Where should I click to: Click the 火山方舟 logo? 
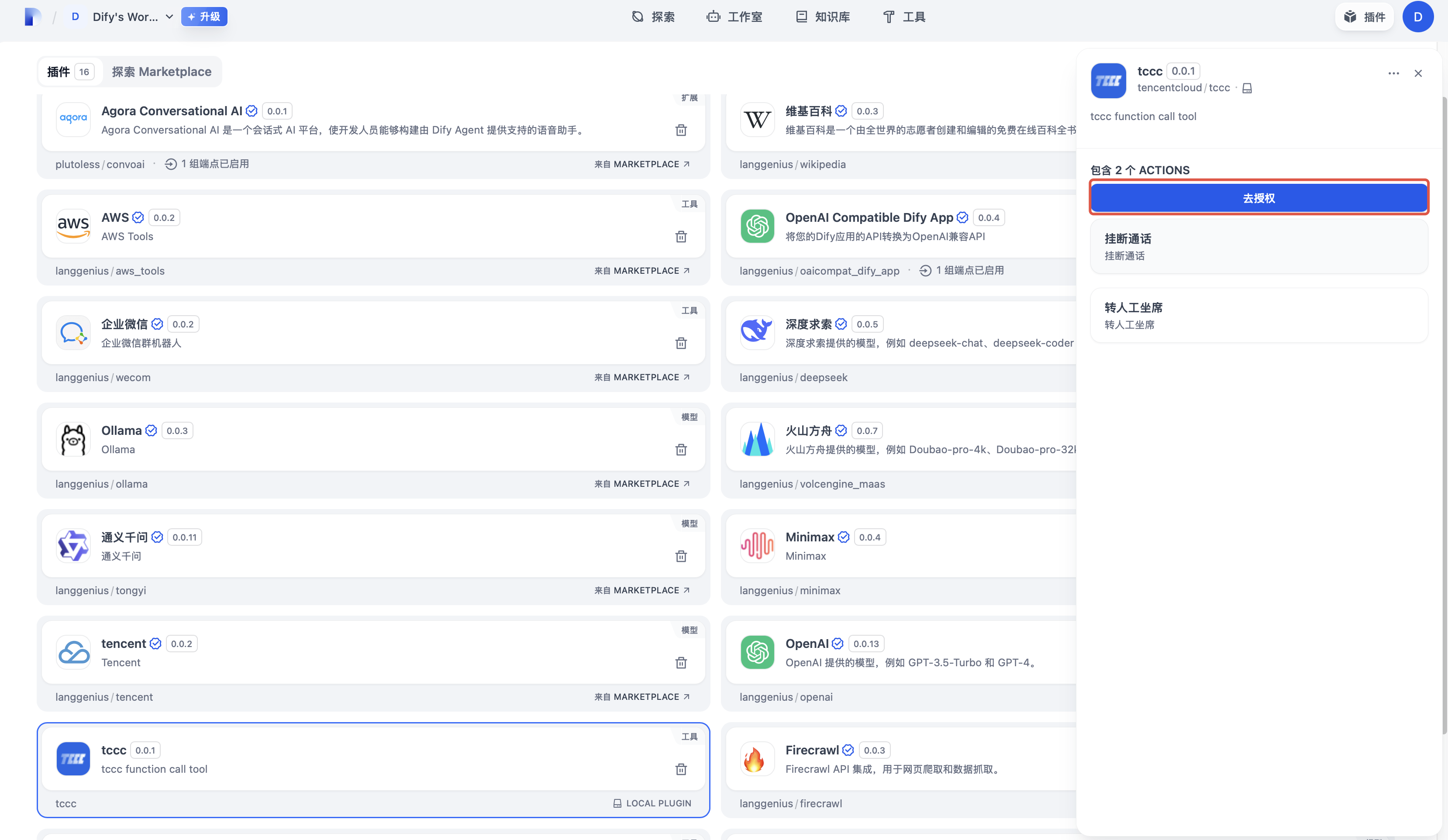(x=757, y=439)
